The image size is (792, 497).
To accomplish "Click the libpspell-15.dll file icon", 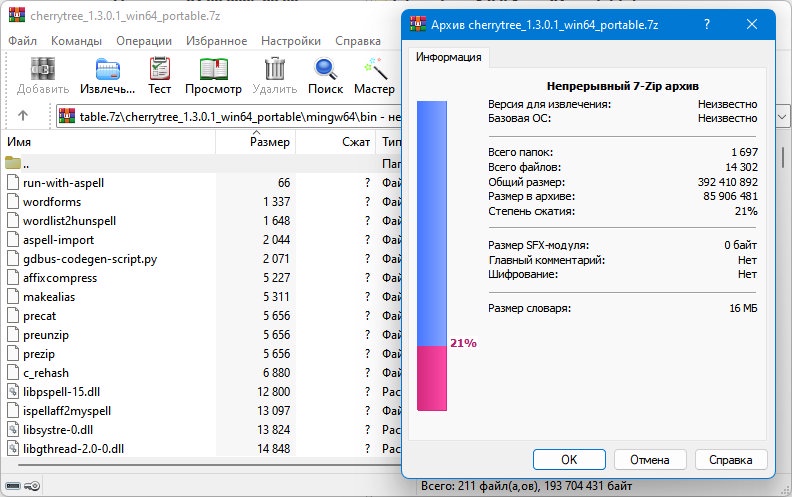I will tap(13, 391).
